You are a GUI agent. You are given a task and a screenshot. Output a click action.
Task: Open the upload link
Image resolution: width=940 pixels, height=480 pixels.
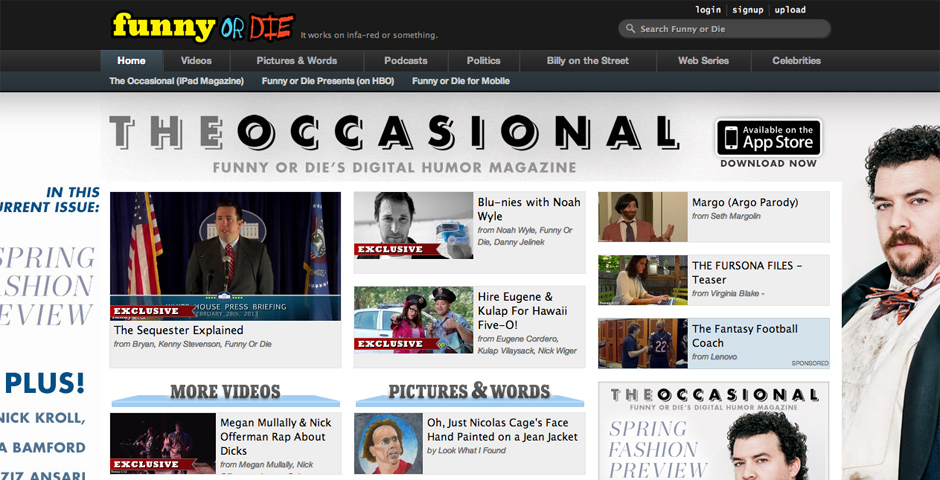pos(790,10)
